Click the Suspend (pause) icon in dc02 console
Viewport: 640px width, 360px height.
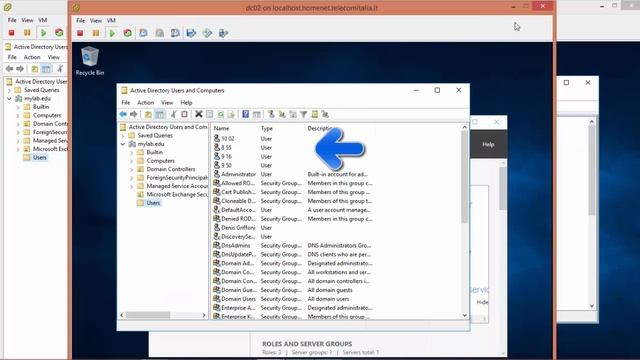pos(96,33)
